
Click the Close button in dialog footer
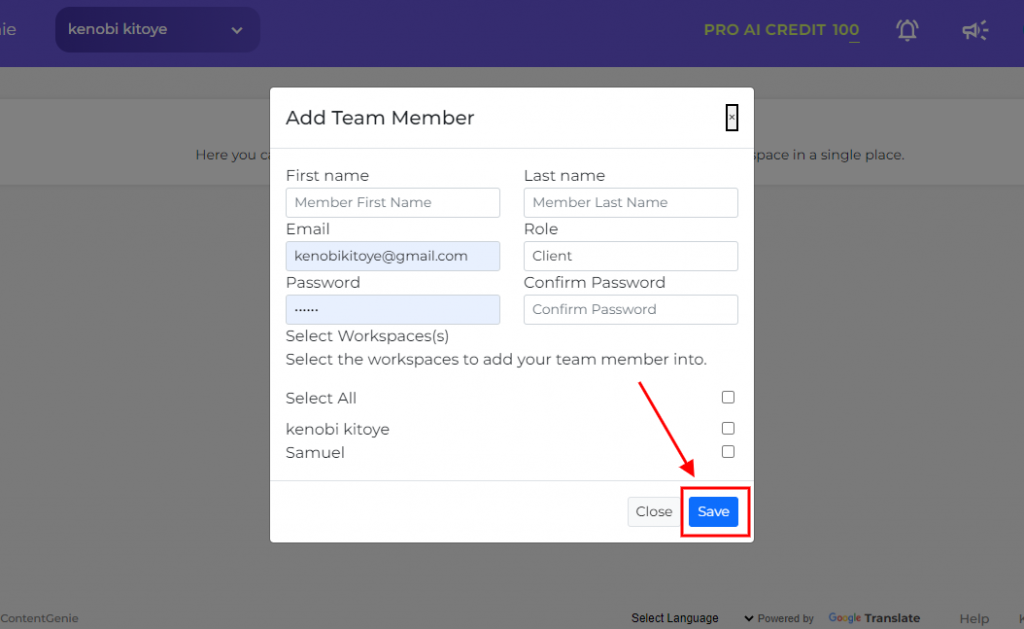coord(653,511)
